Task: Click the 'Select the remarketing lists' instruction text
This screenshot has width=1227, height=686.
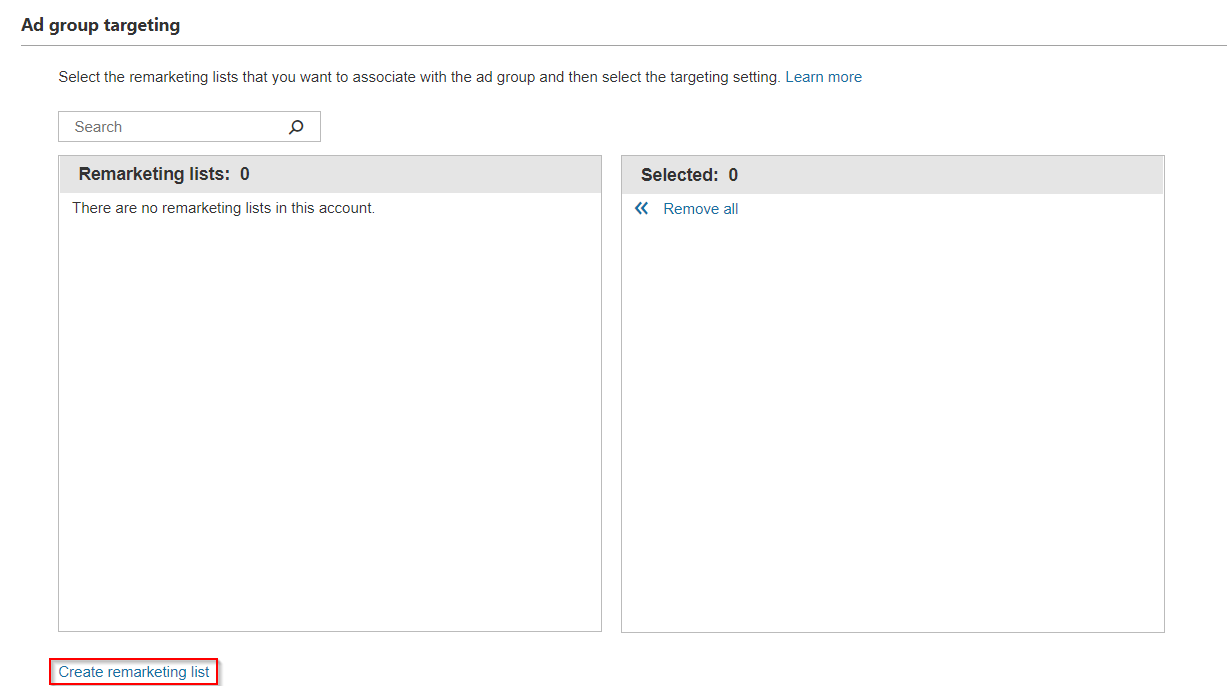Action: click(300, 77)
